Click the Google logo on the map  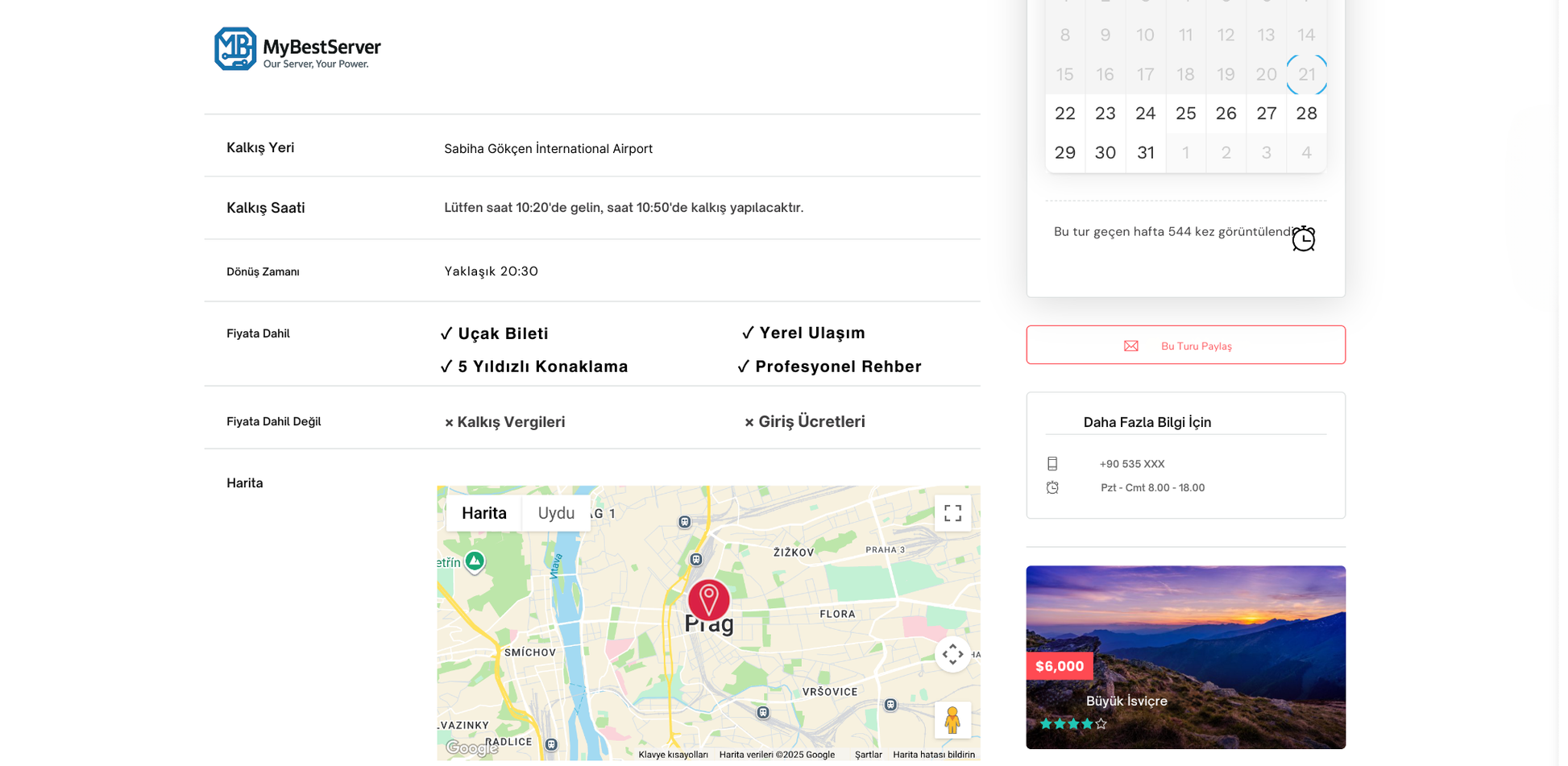coord(471,748)
